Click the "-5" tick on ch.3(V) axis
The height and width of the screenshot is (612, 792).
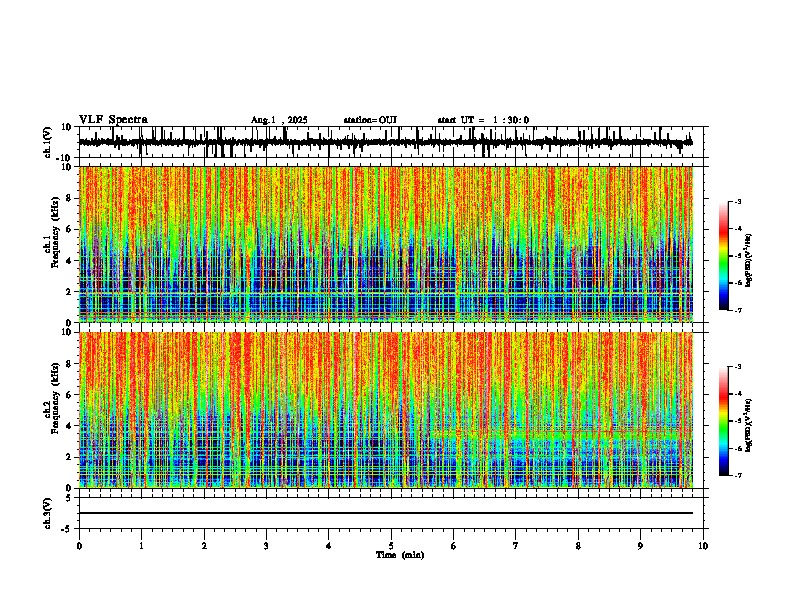click(68, 529)
